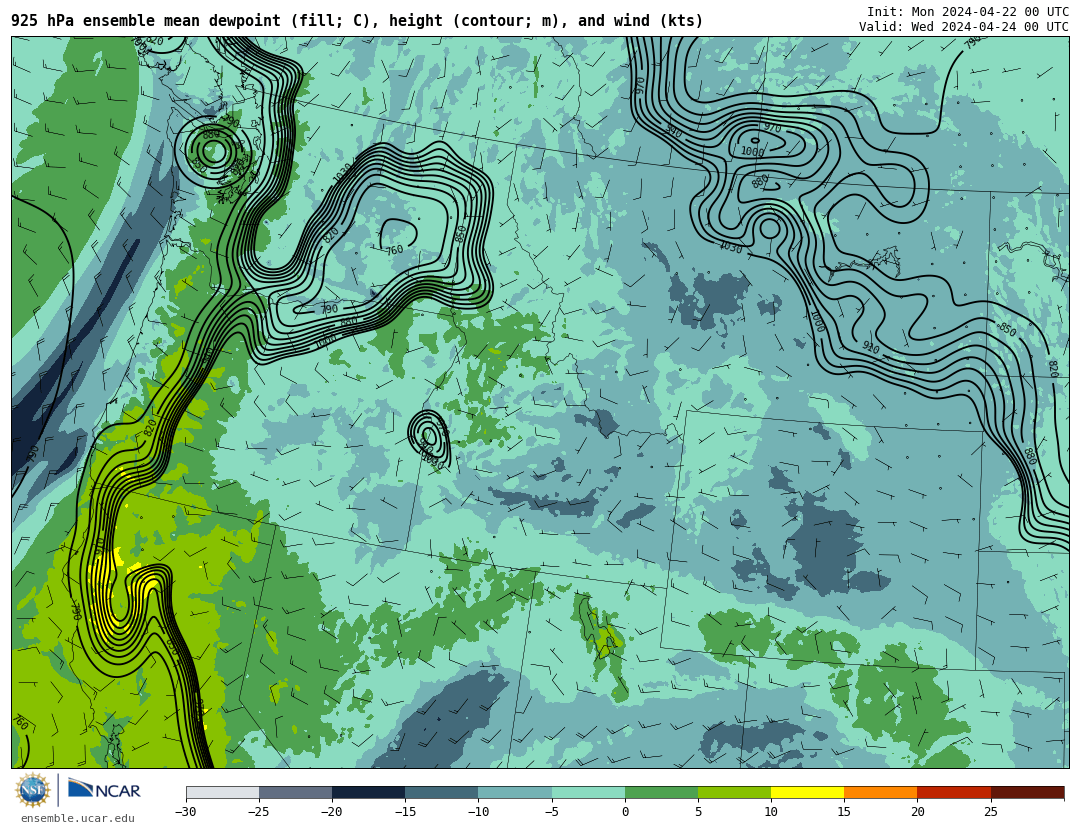Viewport: 1080px width, 831px height.
Task: Select the -30 to -25 light gray swatch
Action: coord(222,792)
